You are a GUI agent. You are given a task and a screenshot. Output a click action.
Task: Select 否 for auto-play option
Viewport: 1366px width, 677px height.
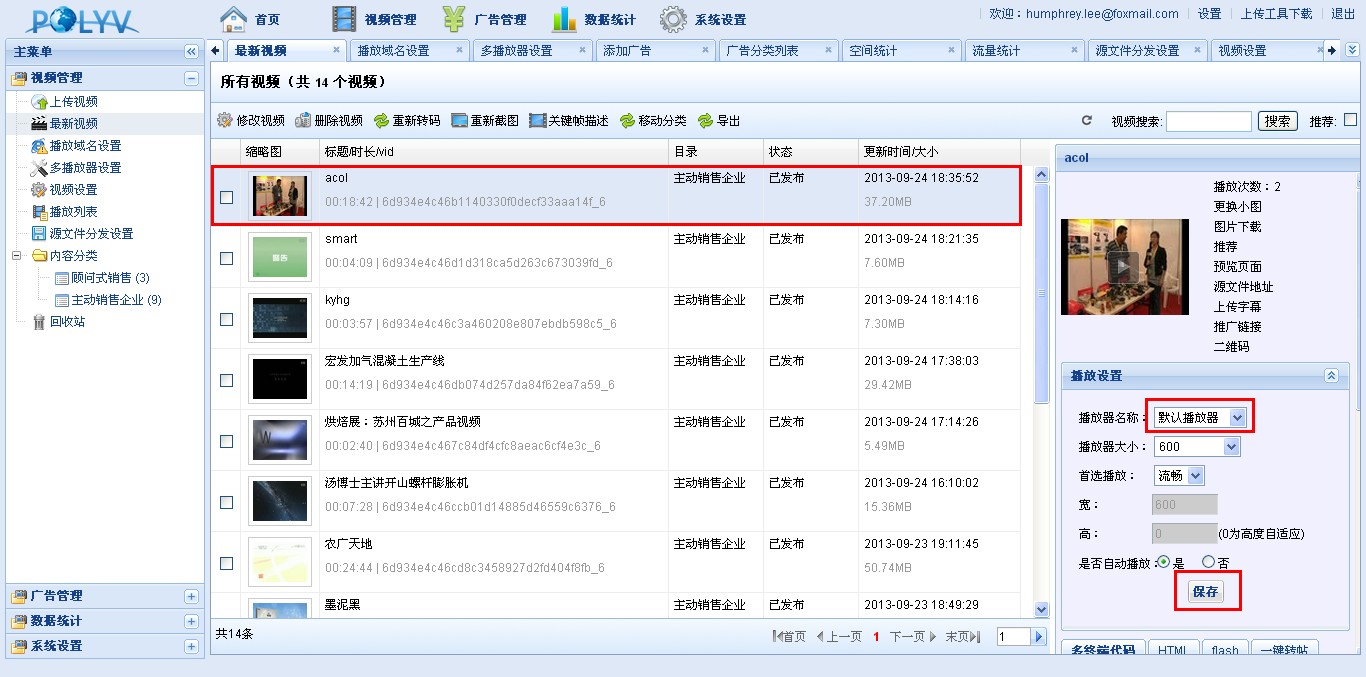coord(1208,562)
